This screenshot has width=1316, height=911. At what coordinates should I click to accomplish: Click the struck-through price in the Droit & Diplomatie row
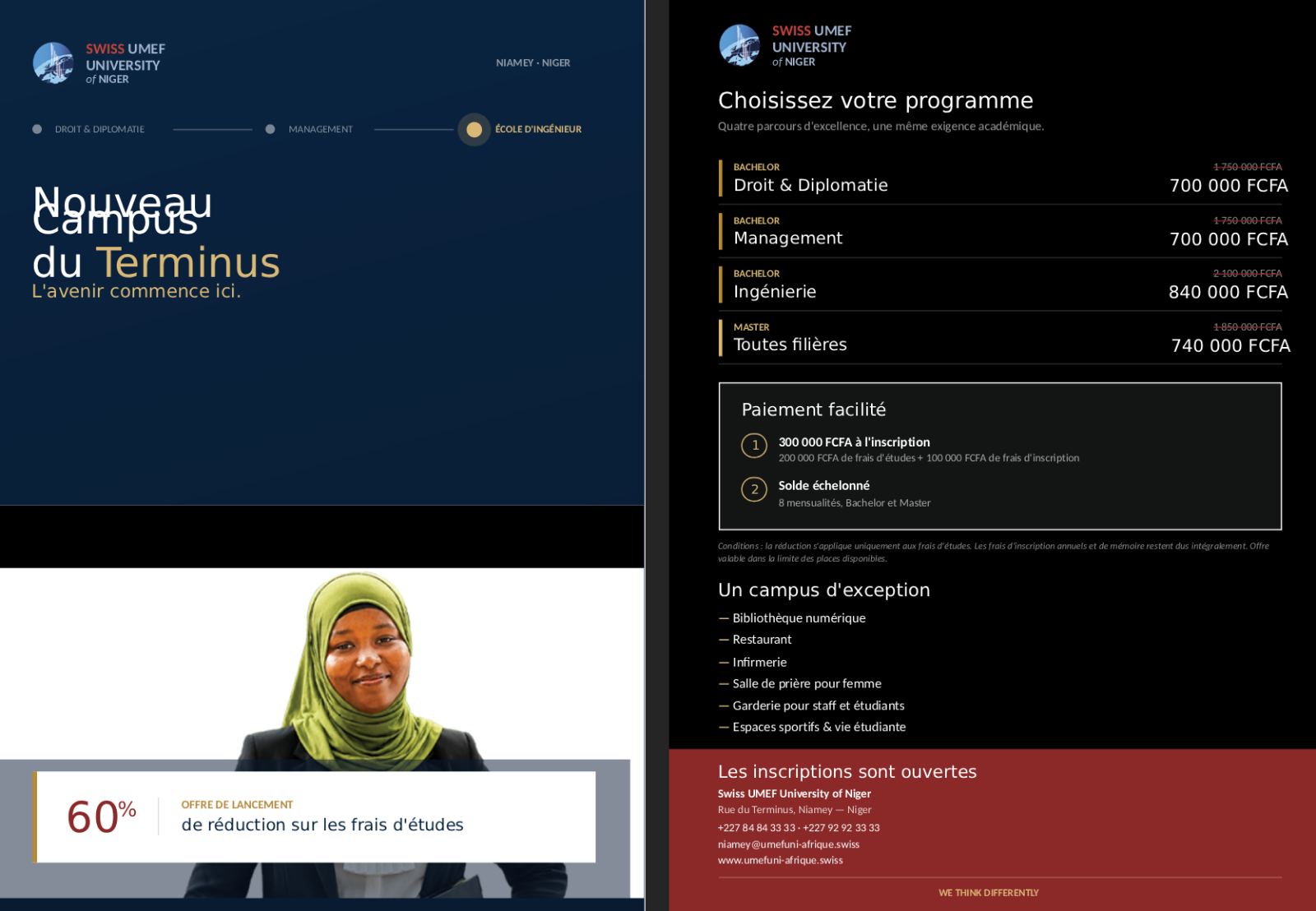point(1248,167)
